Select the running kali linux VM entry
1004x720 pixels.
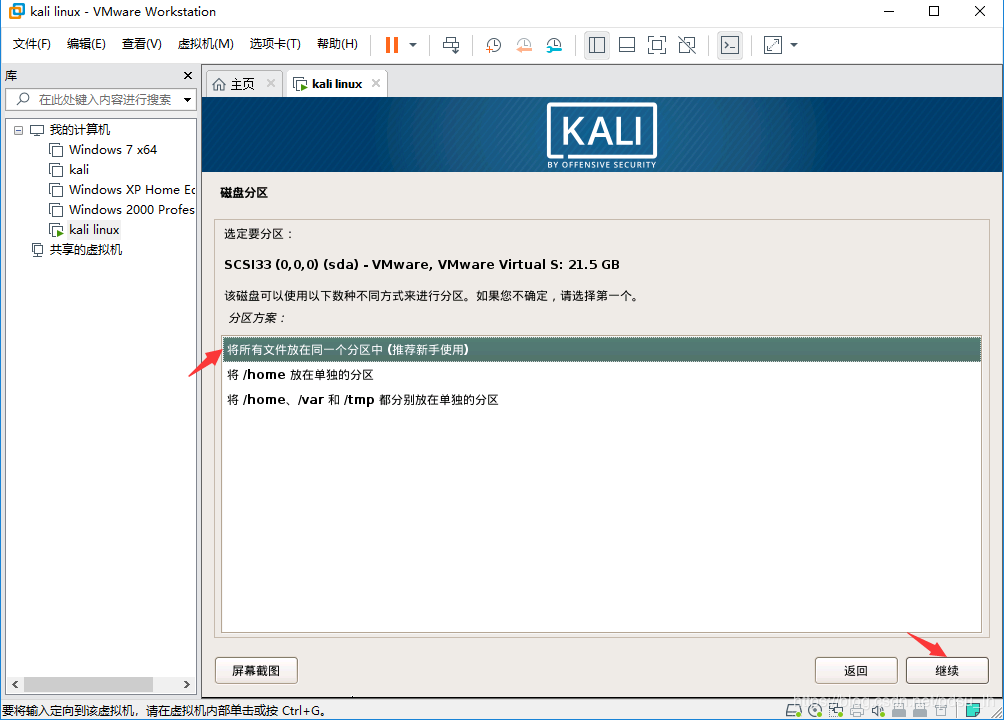(94, 229)
